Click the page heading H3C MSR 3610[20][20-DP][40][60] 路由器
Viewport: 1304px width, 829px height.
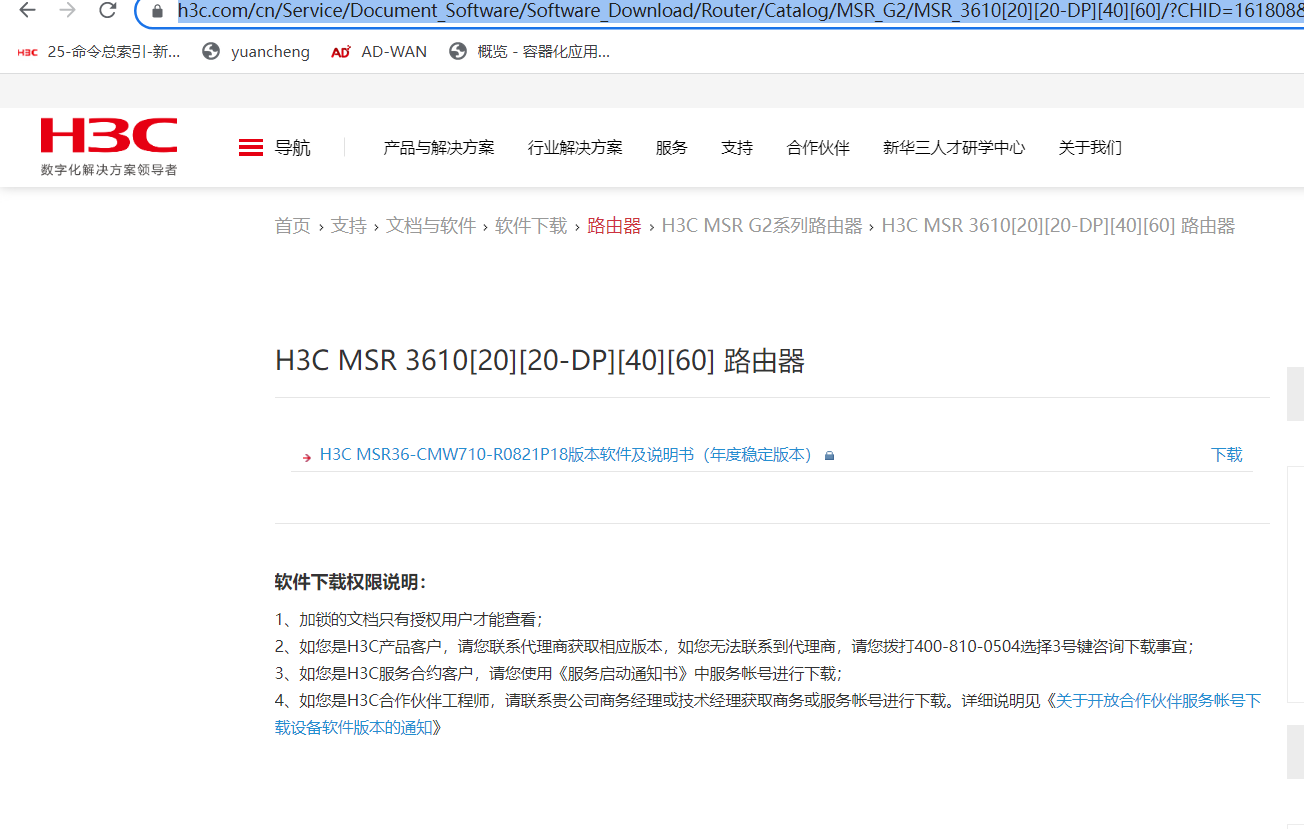[540, 361]
